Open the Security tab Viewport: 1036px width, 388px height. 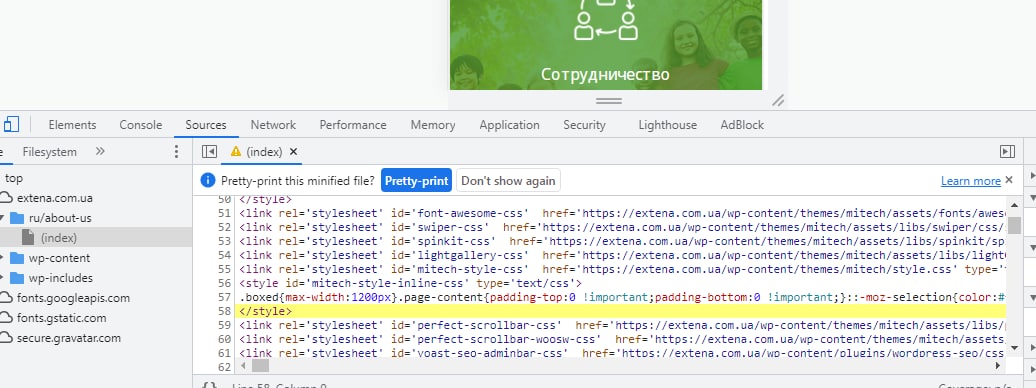click(x=584, y=125)
